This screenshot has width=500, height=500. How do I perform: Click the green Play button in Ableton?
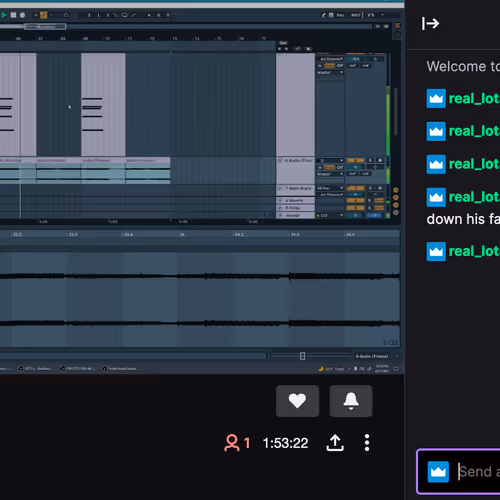pos(4,15)
